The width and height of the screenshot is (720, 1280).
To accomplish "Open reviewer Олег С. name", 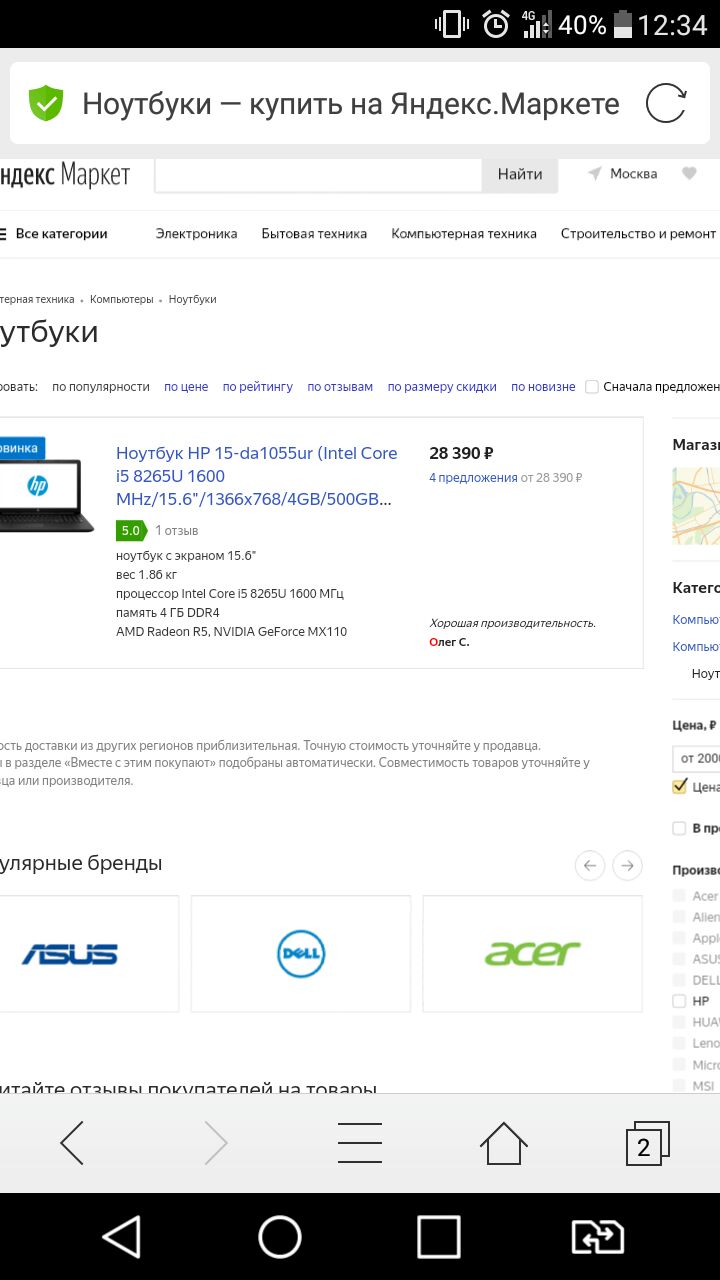I will pyautogui.click(x=449, y=642).
